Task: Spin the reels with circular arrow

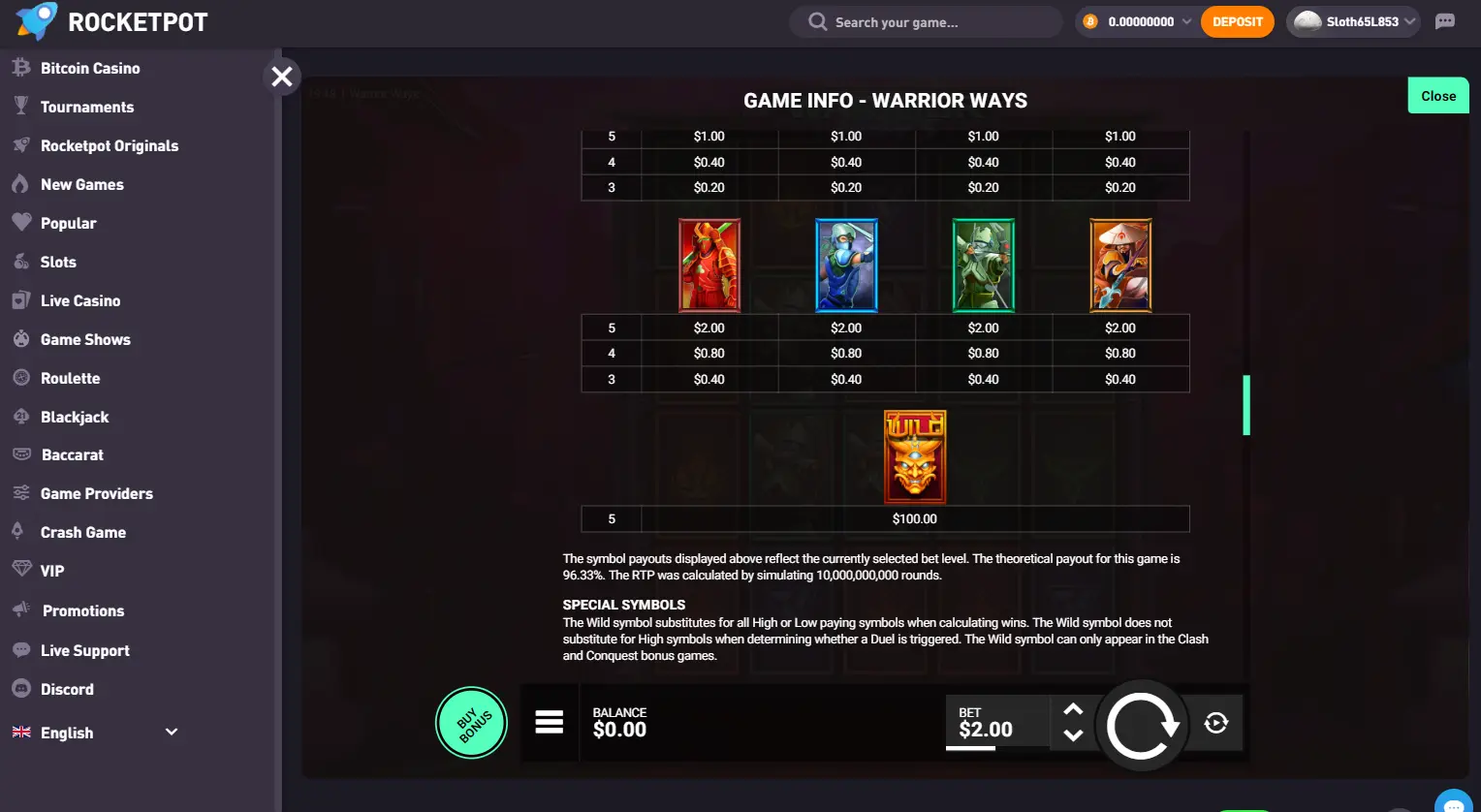Action: (x=1142, y=726)
